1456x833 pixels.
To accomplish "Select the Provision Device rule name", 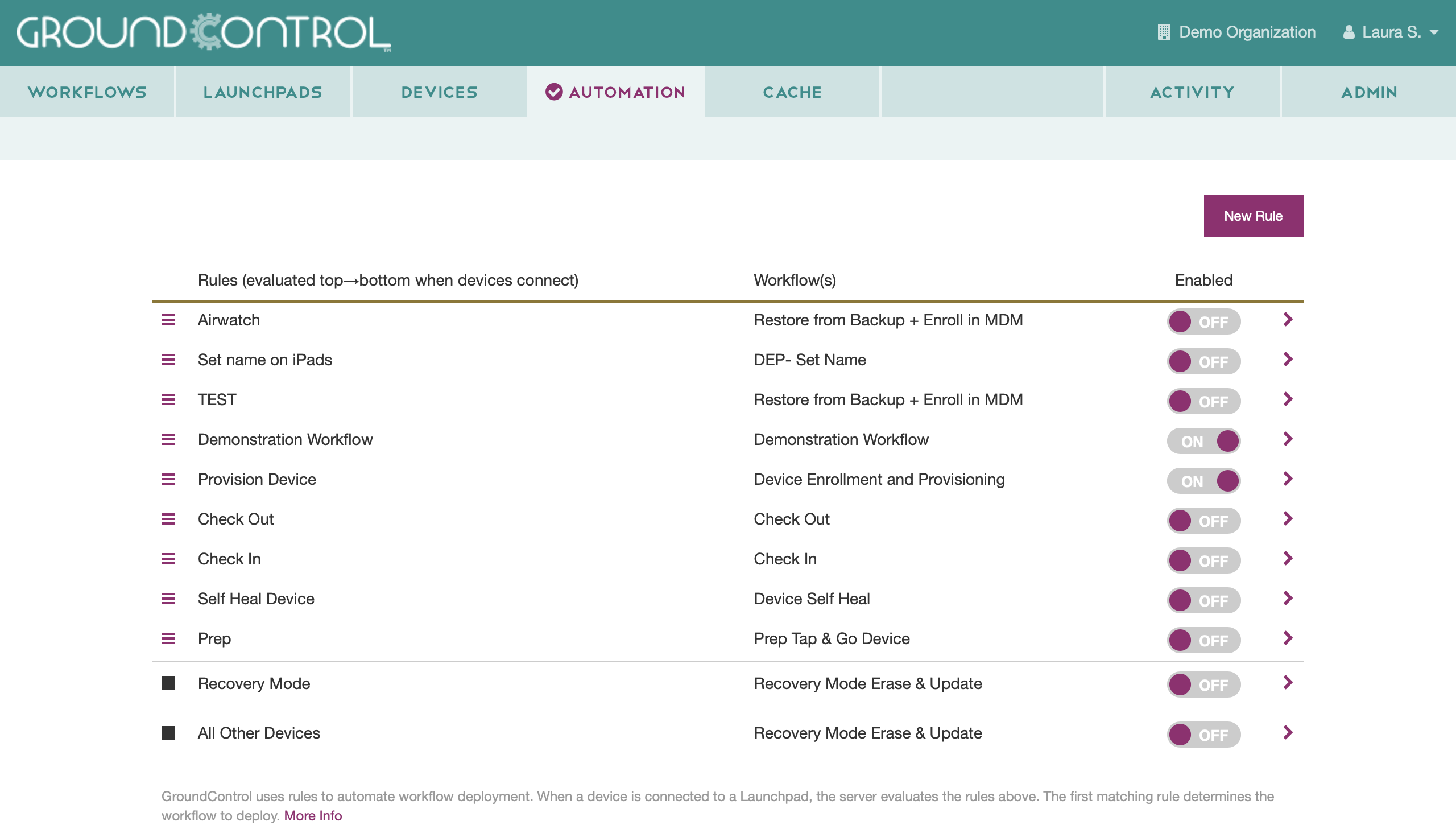I will coord(257,480).
